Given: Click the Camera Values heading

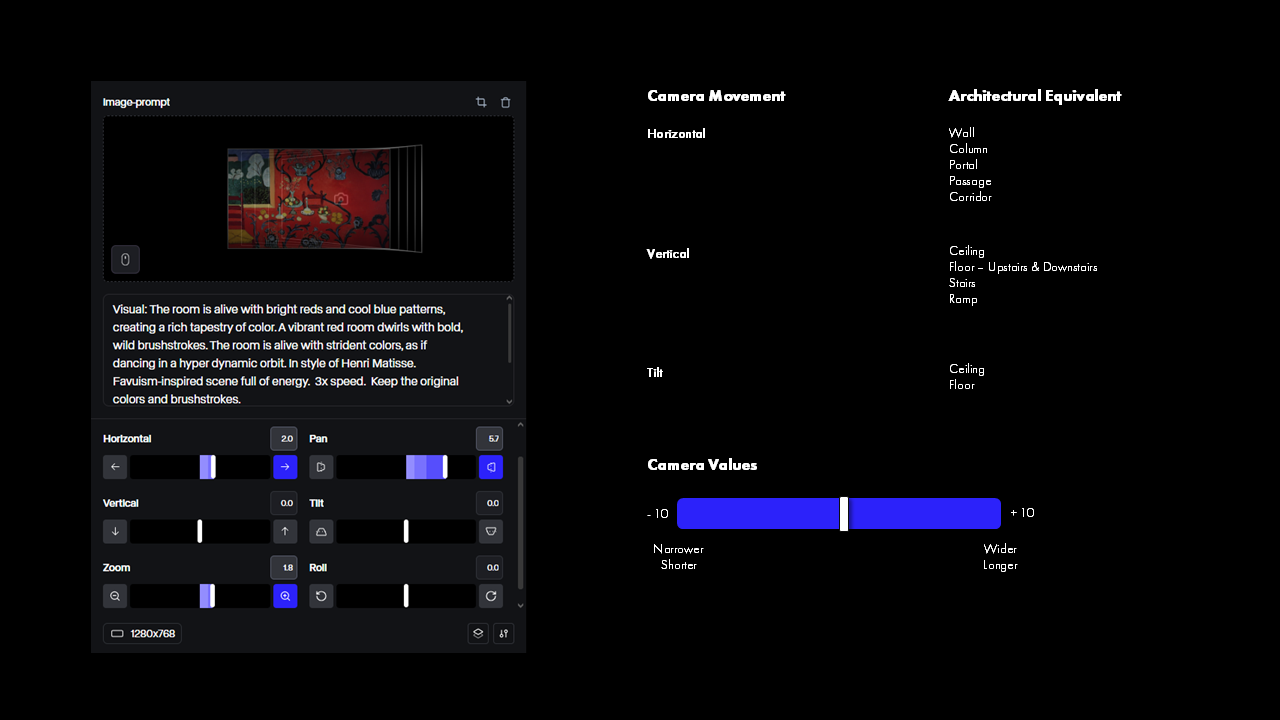Looking at the screenshot, I should (x=702, y=465).
